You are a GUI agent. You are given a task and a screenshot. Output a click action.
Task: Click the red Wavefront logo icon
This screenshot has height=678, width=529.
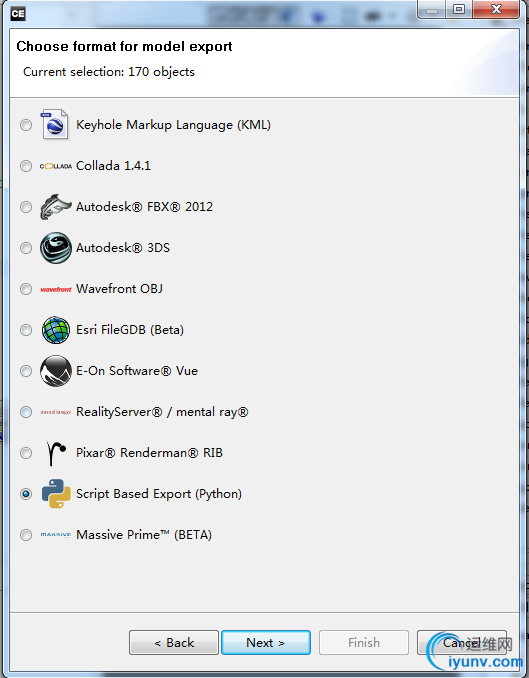(56, 289)
